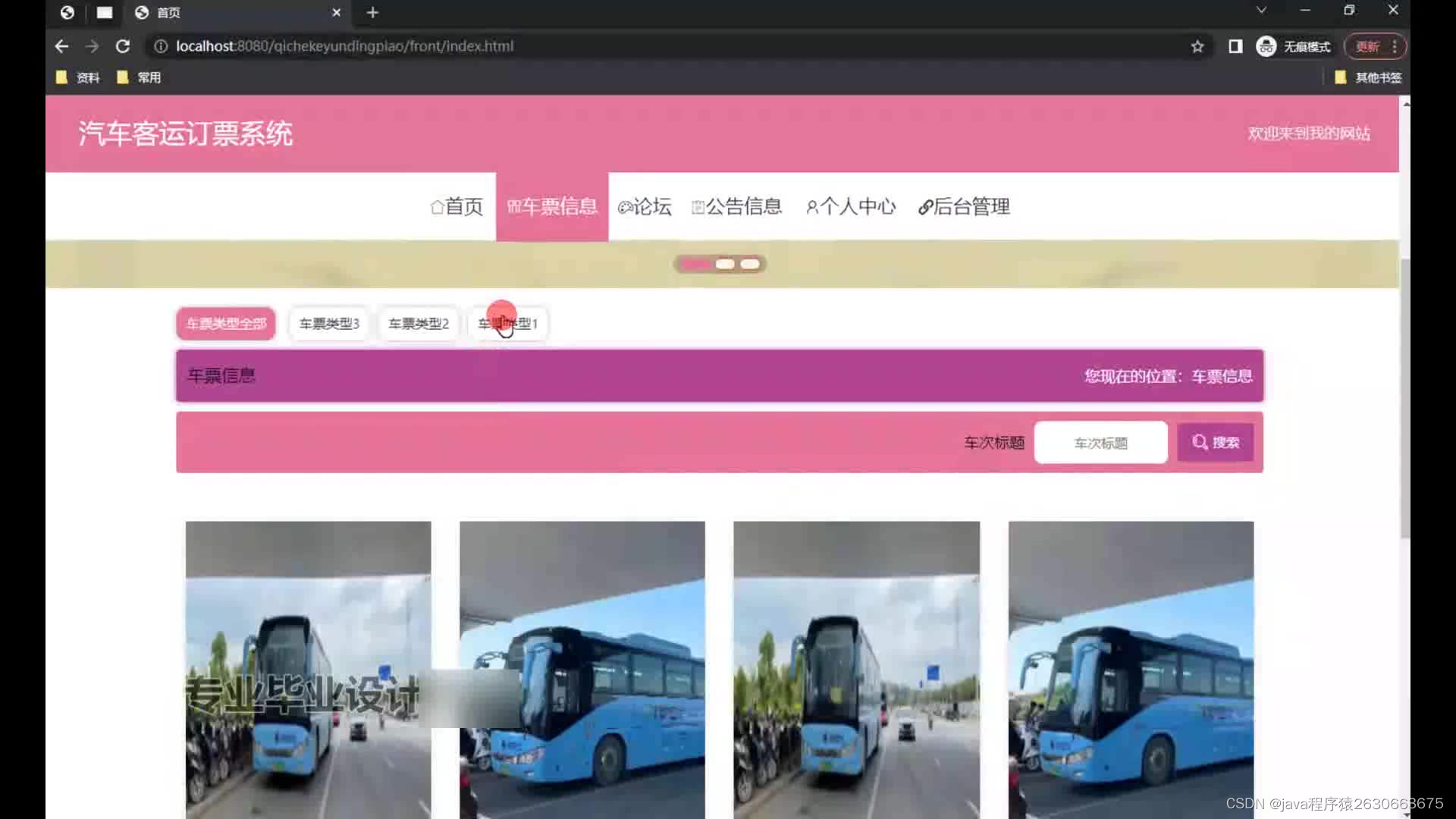
Task: Switch back to 车票类型全部 filter
Action: tap(225, 324)
